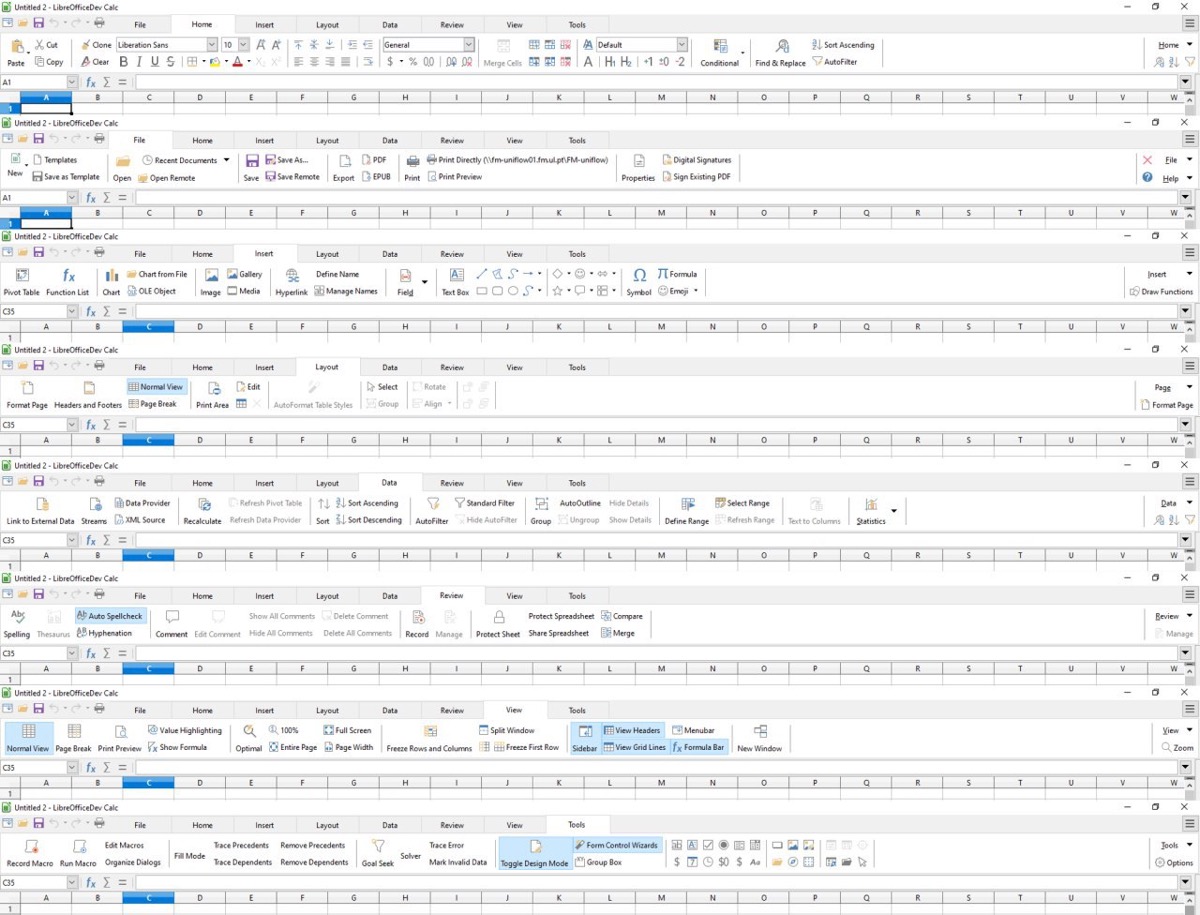The height and width of the screenshot is (915, 1200).
Task: Select Review tab in the Insert-ribbon window
Action: pos(452,254)
